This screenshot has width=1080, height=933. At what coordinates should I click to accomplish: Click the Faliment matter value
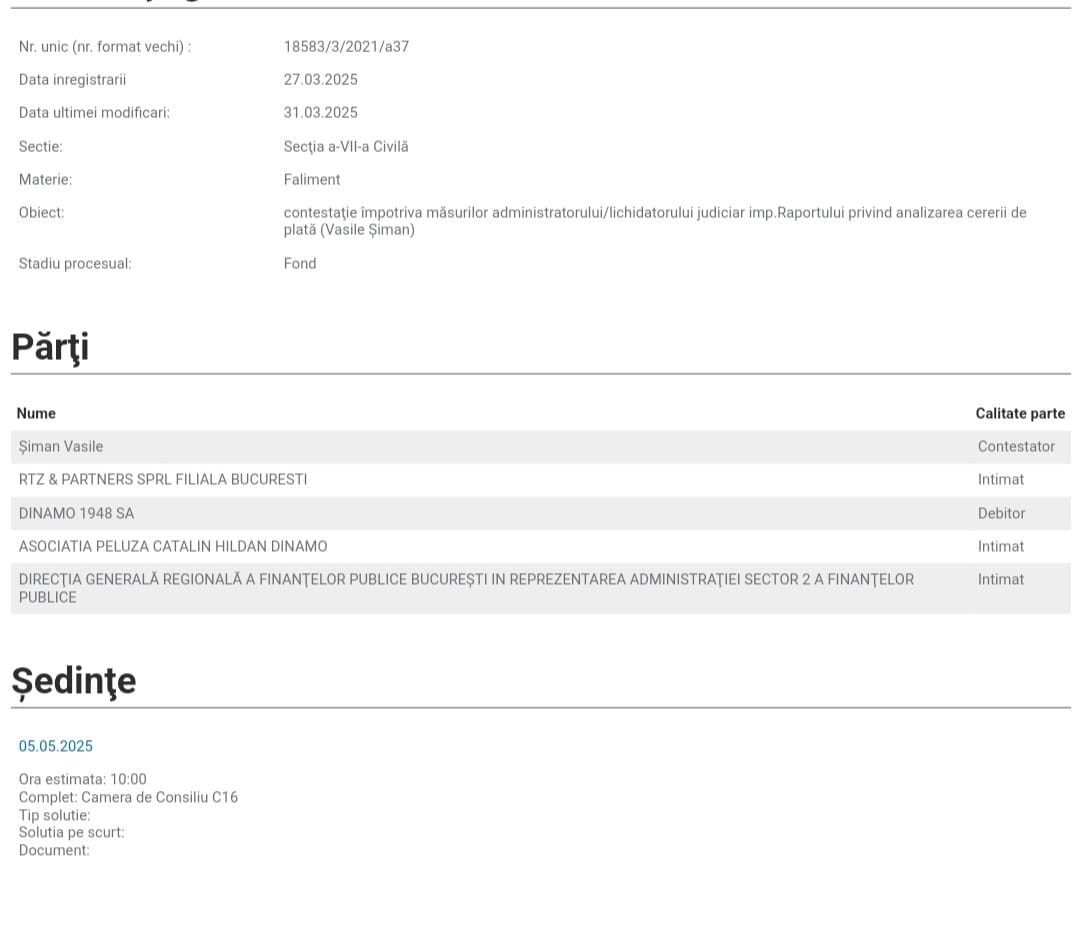pos(312,179)
